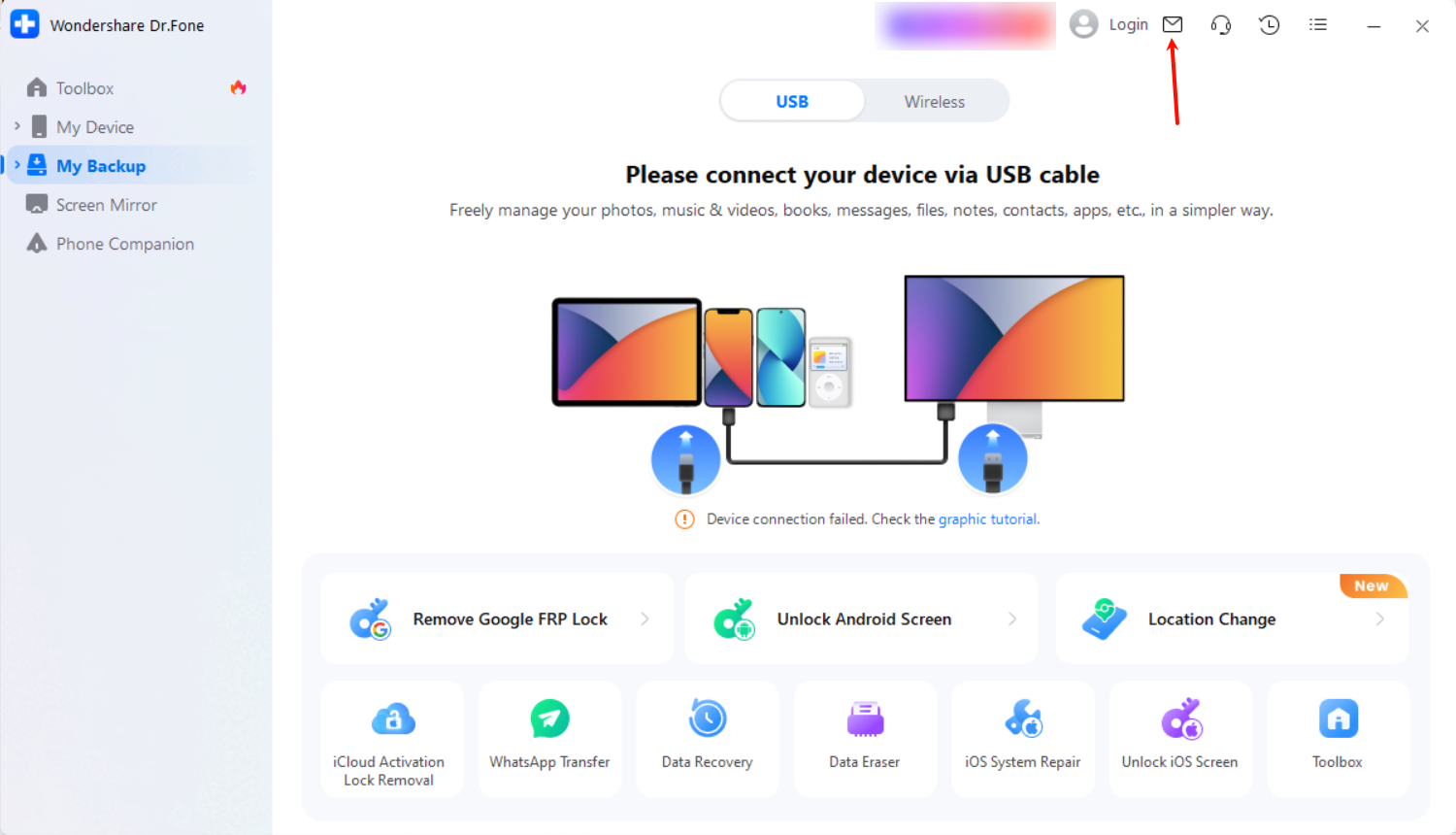Click the headset support icon
Image resolution: width=1456 pixels, height=835 pixels.
(x=1221, y=25)
